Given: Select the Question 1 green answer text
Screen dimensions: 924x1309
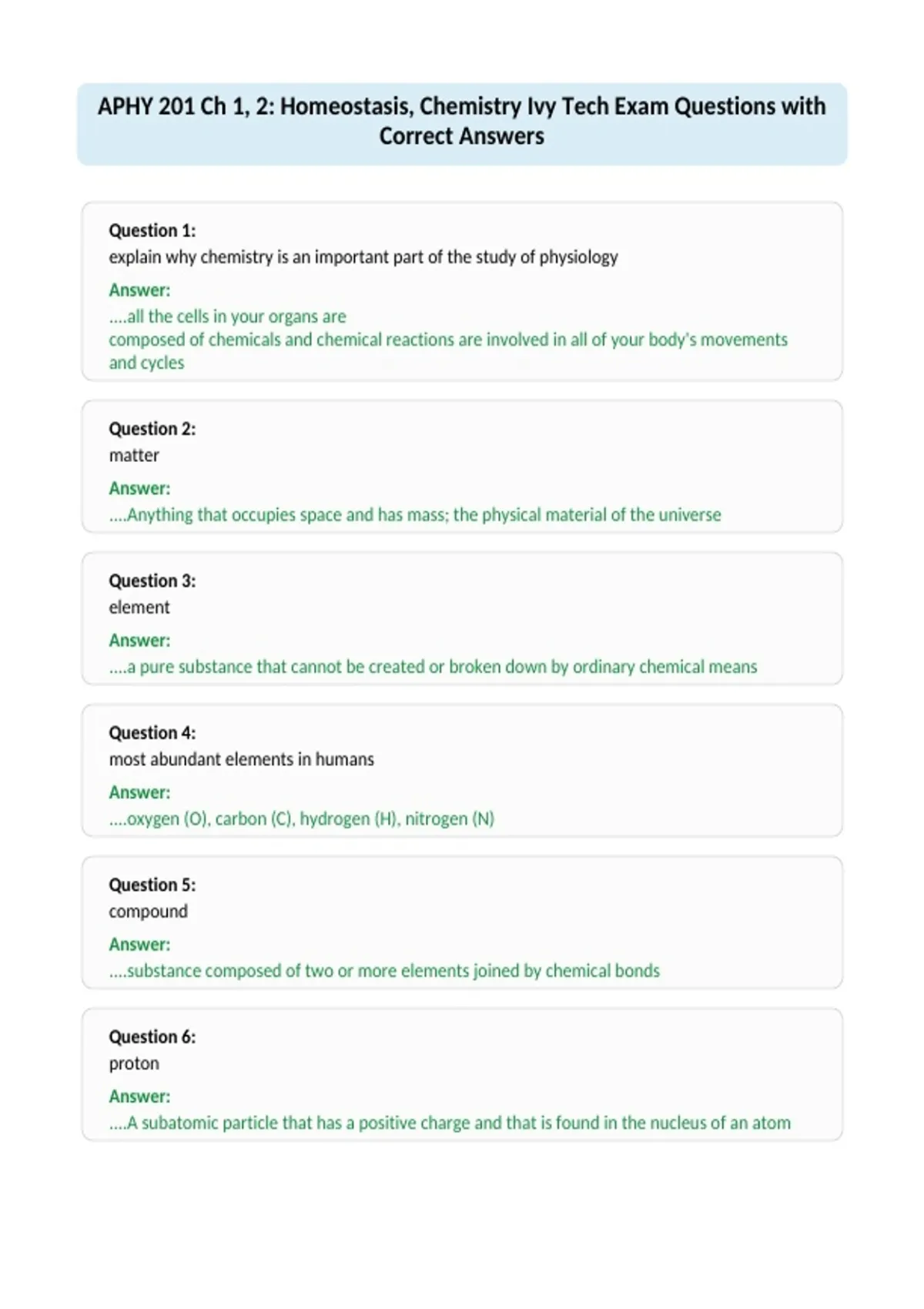Looking at the screenshot, I should click(x=448, y=340).
